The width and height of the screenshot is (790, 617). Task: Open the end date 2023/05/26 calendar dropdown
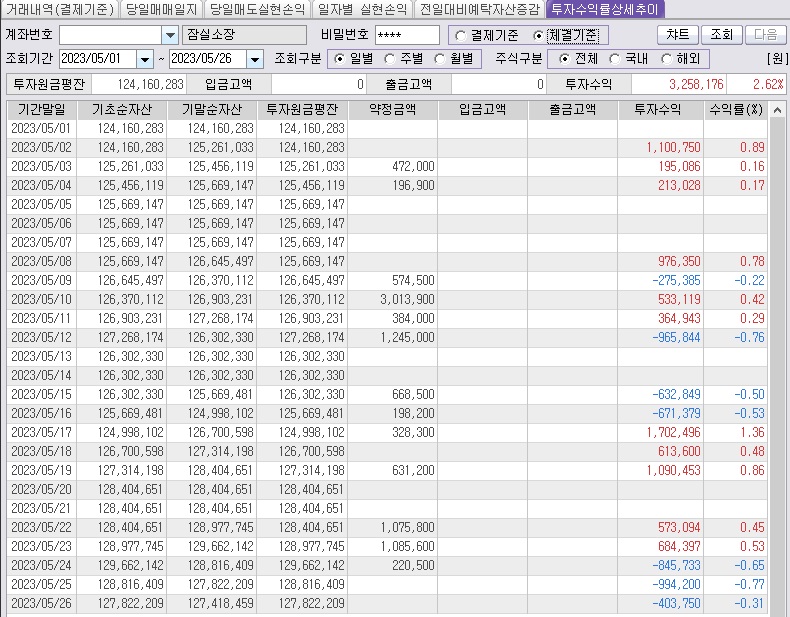point(254,59)
